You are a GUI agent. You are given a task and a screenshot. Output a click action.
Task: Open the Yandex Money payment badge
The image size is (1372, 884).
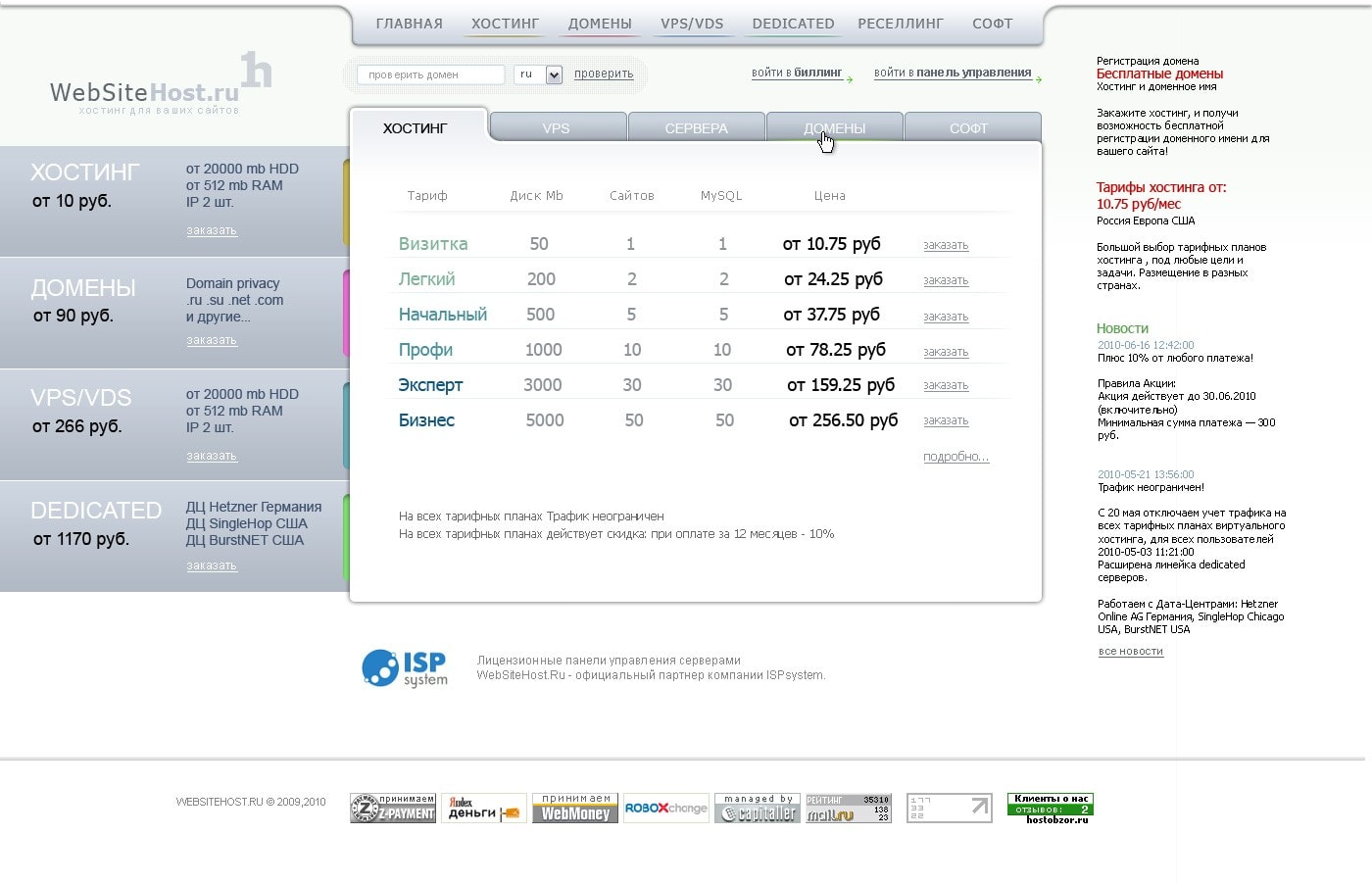pyautogui.click(x=483, y=809)
